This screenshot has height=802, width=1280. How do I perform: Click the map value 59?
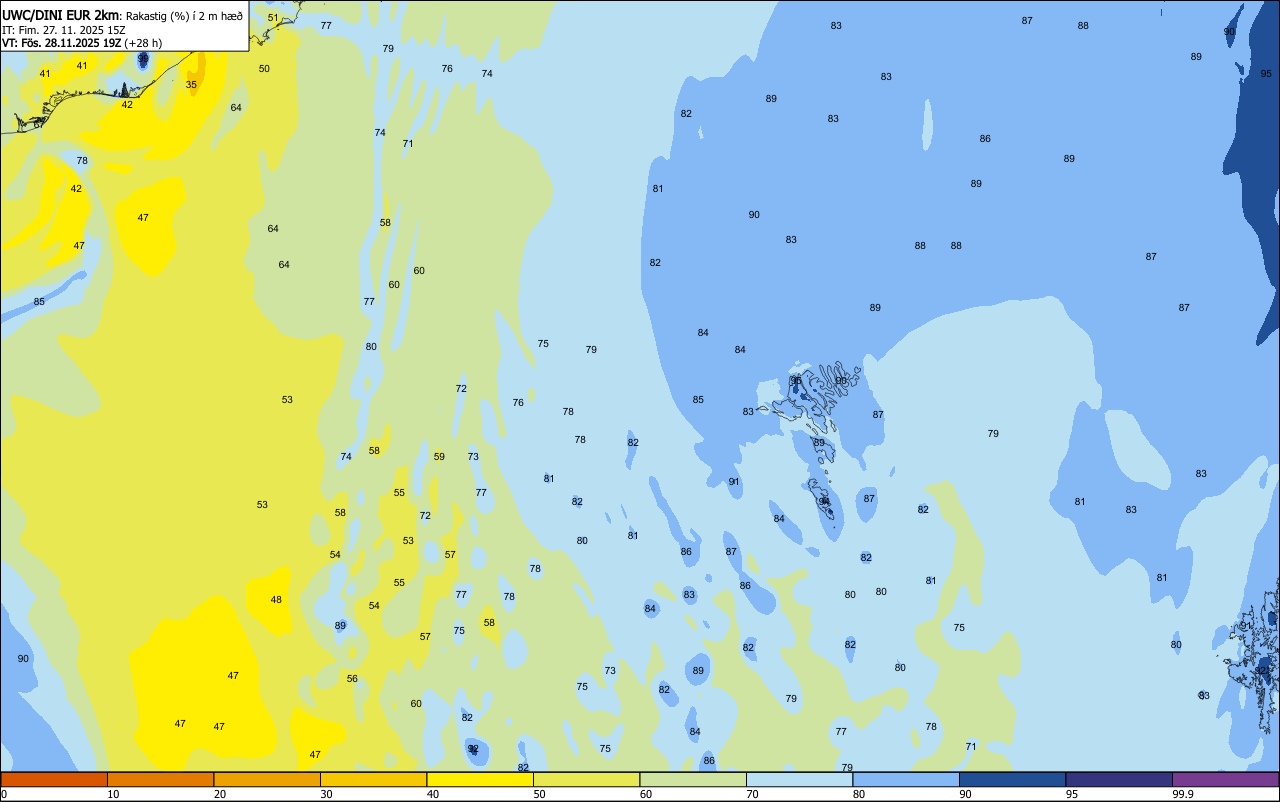(x=439, y=457)
